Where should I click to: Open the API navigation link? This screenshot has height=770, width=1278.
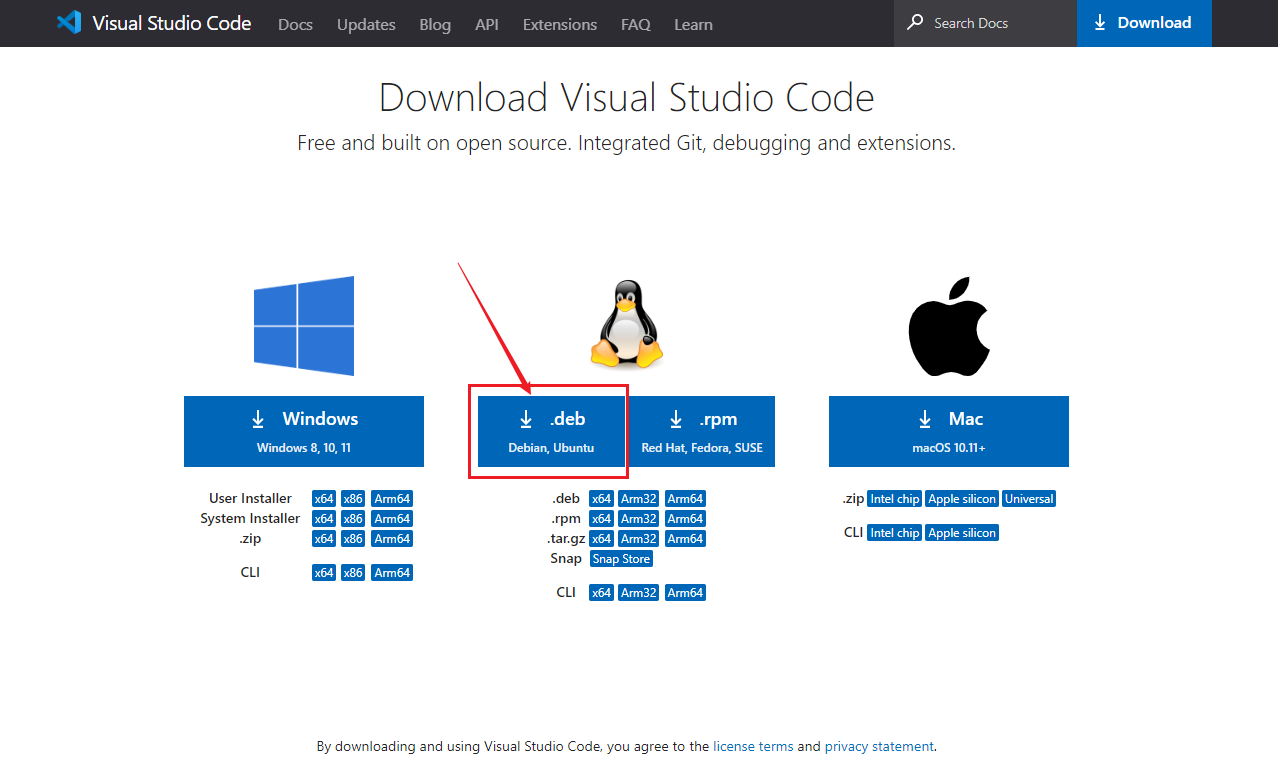(x=487, y=24)
